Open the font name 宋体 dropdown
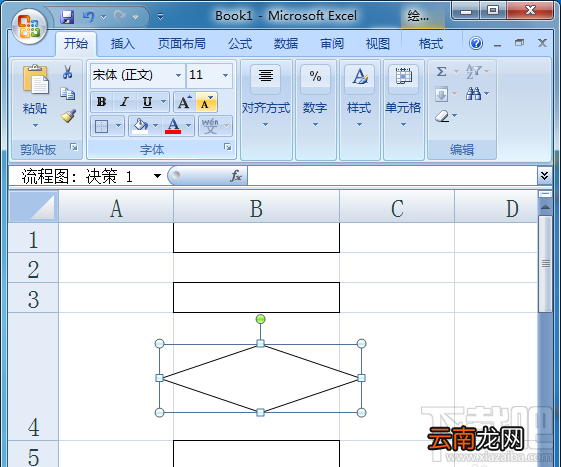561x467 pixels. [178, 75]
